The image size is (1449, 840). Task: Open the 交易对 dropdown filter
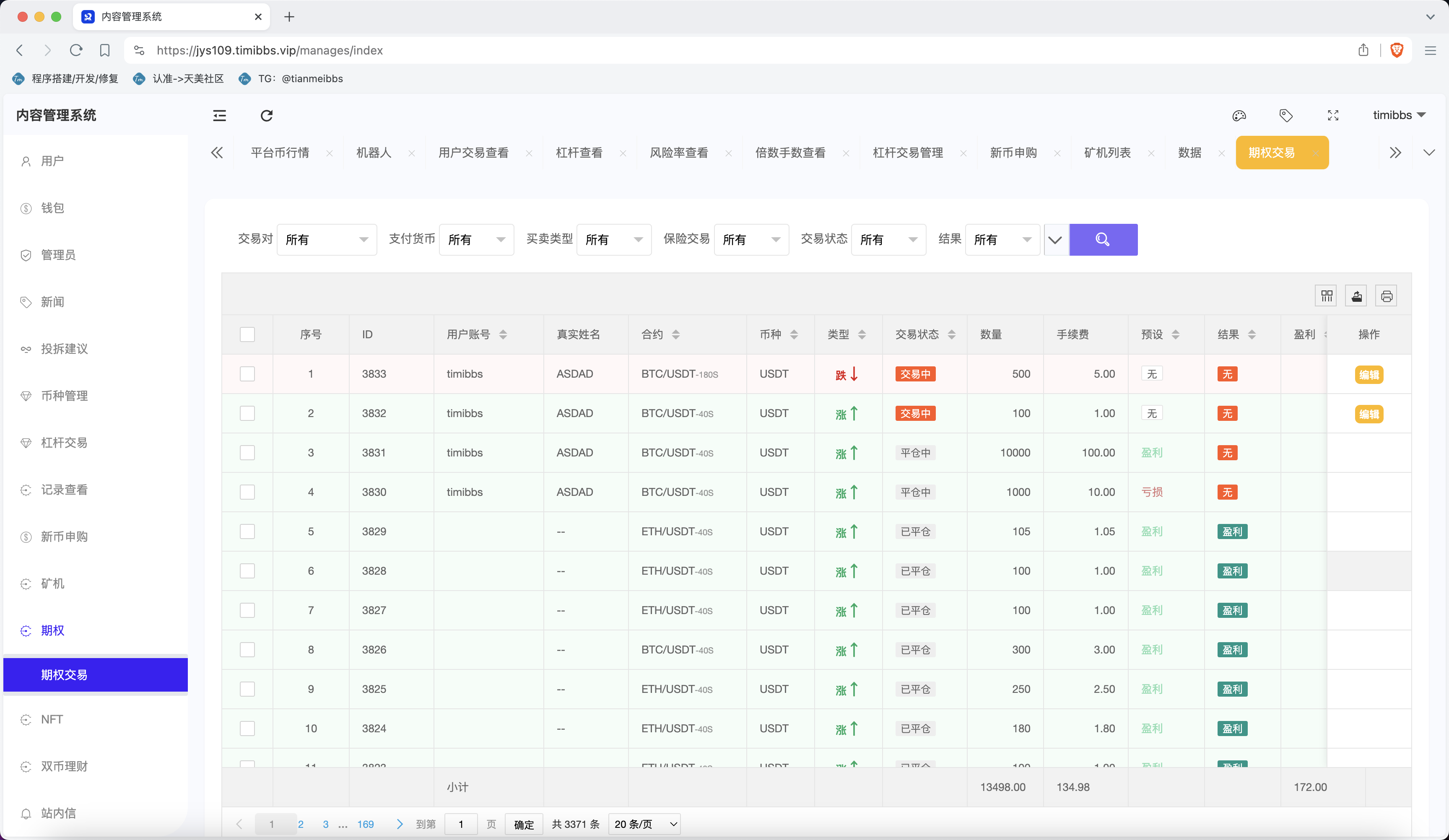click(326, 239)
